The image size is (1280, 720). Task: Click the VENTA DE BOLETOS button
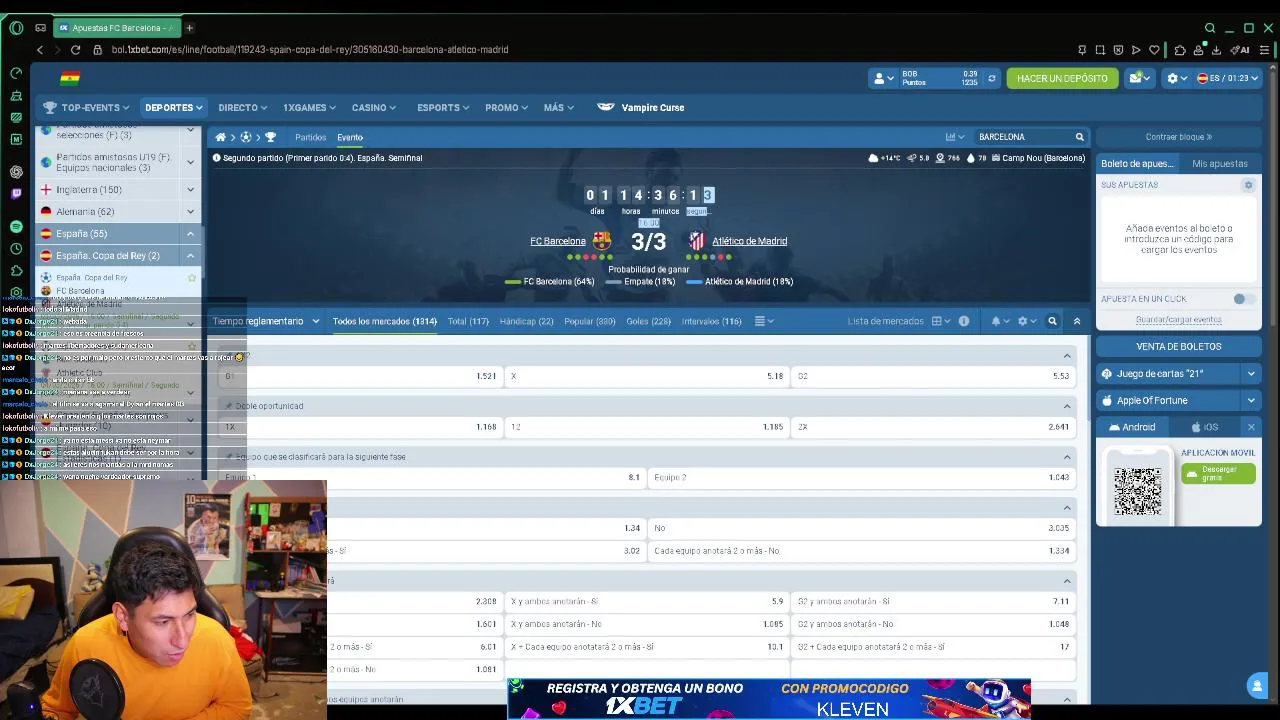[x=1179, y=346]
